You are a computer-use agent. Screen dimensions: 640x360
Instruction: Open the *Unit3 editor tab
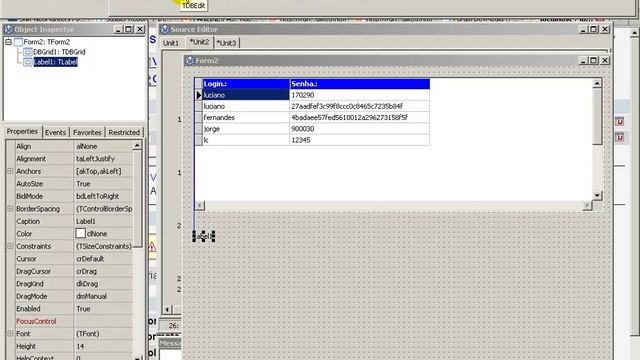pyautogui.click(x=226, y=43)
